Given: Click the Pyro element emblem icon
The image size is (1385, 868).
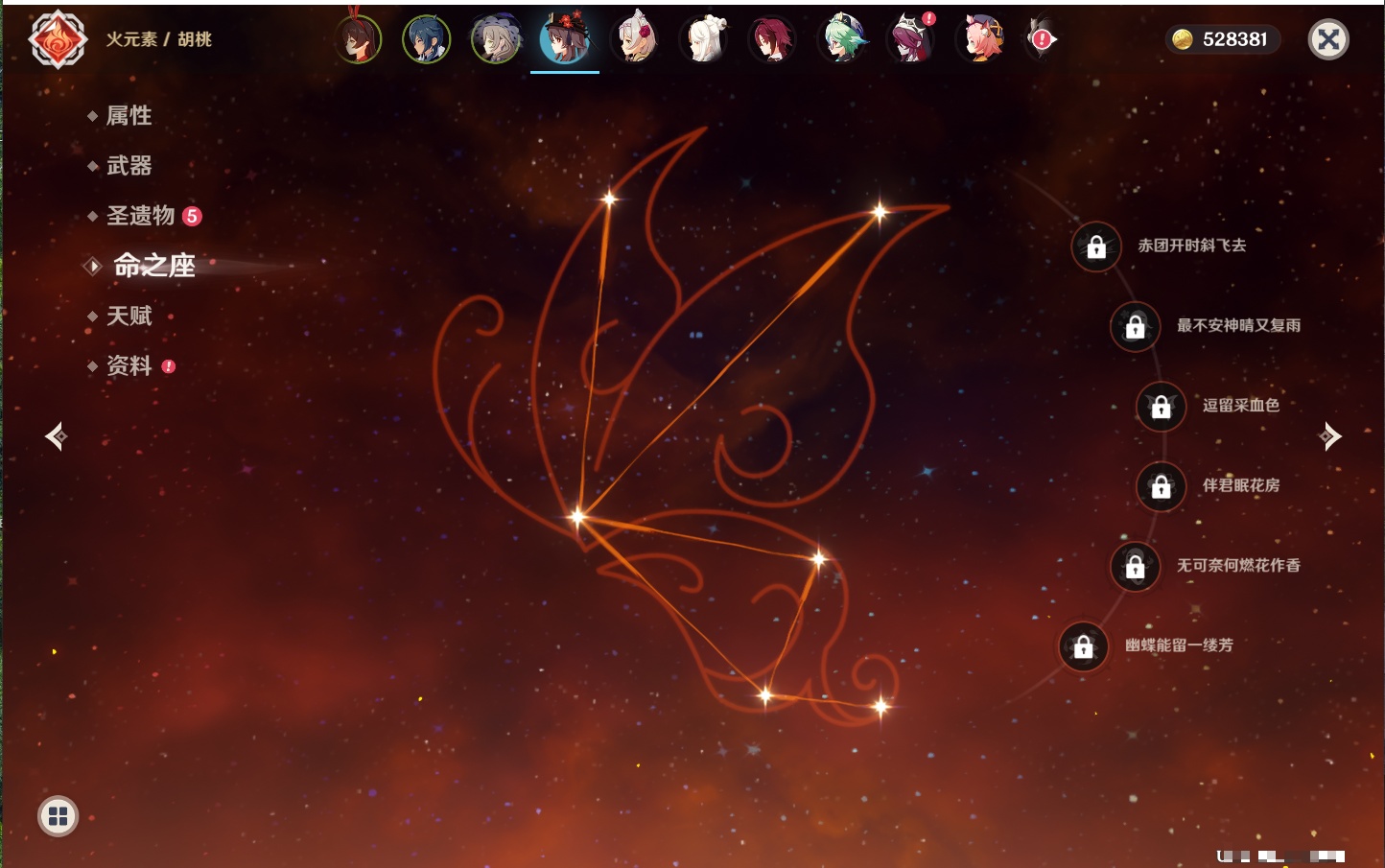Looking at the screenshot, I should point(58,39).
